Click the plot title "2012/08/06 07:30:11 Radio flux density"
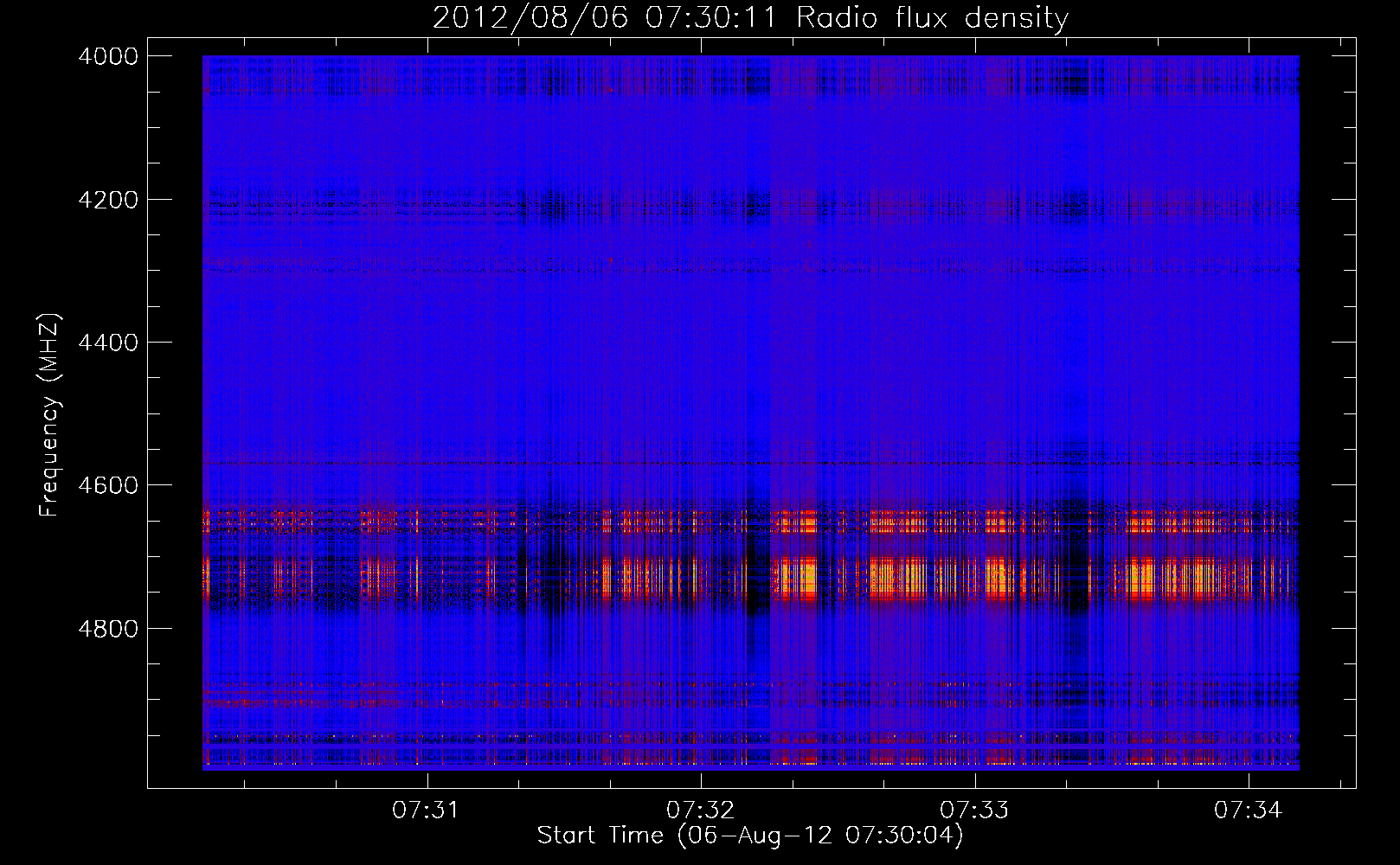The width and height of the screenshot is (1400, 865). click(750, 18)
